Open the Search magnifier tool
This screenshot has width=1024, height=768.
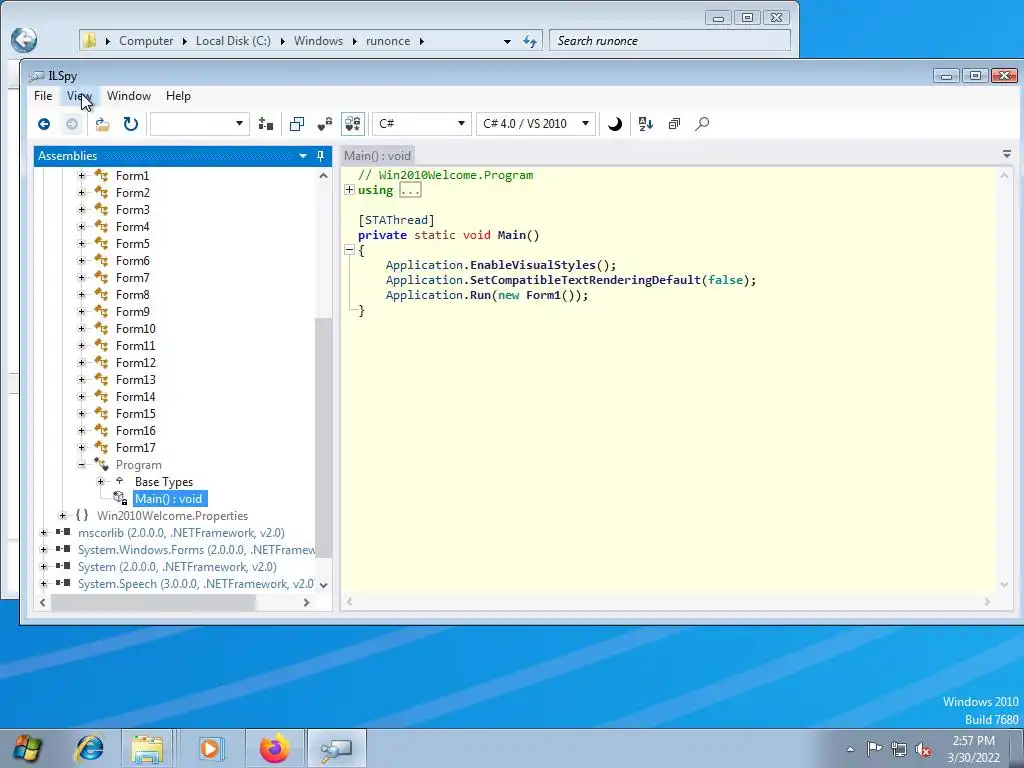click(x=702, y=124)
